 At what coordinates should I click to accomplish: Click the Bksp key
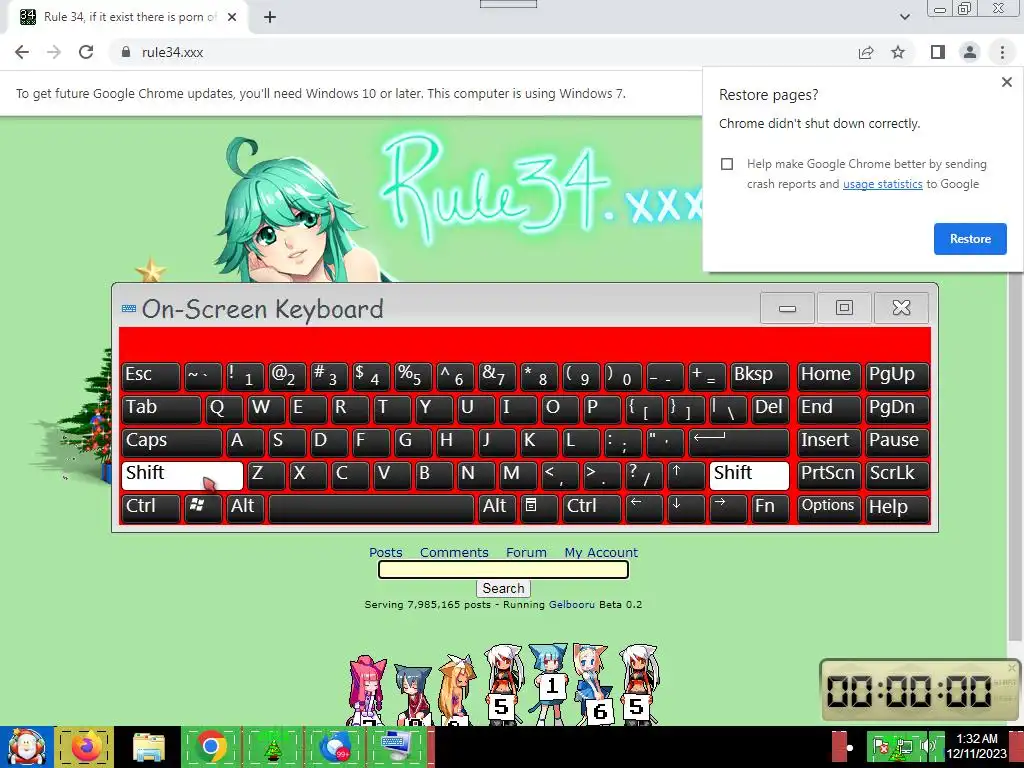759,376
